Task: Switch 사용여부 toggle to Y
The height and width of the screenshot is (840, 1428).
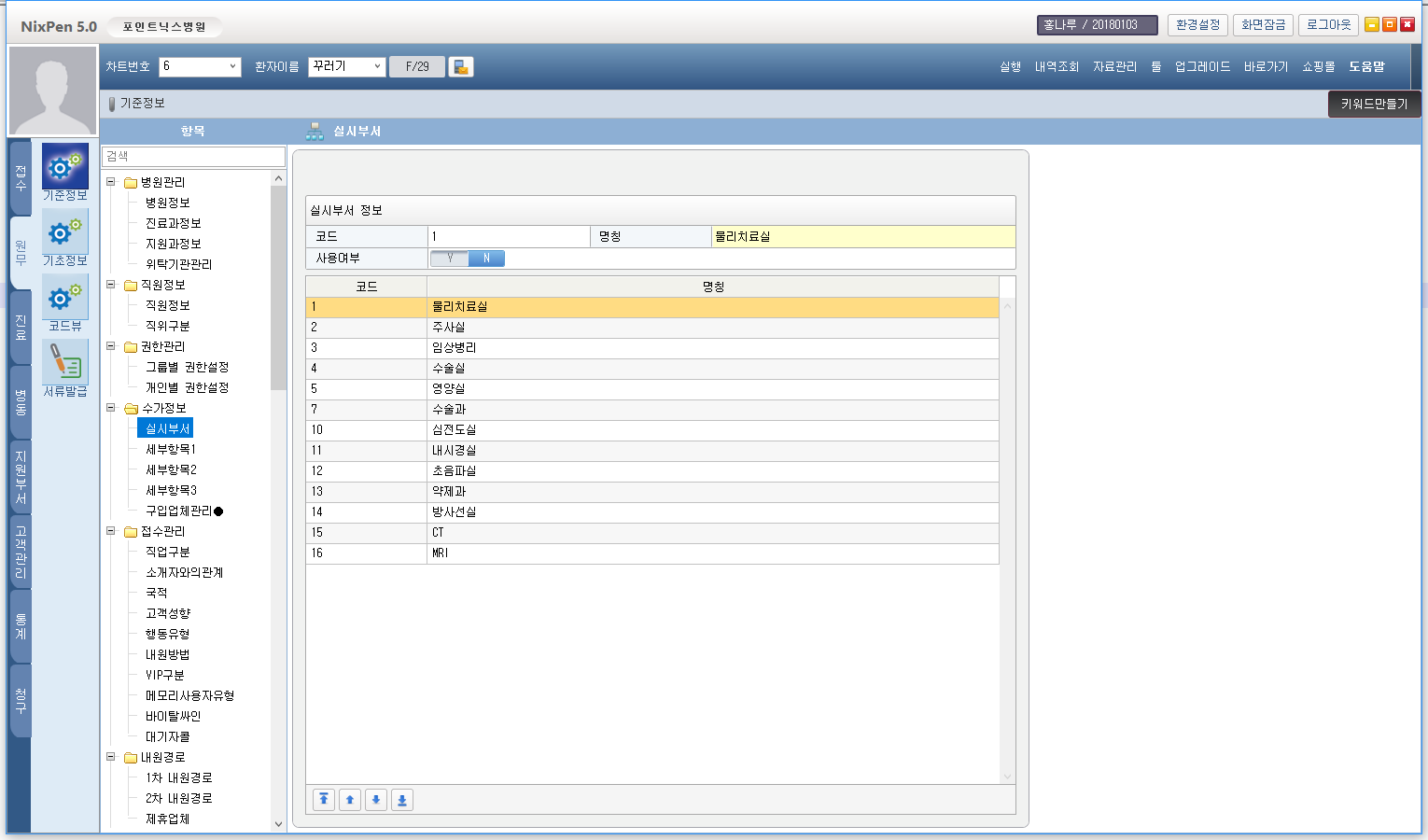Action: pyautogui.click(x=450, y=259)
